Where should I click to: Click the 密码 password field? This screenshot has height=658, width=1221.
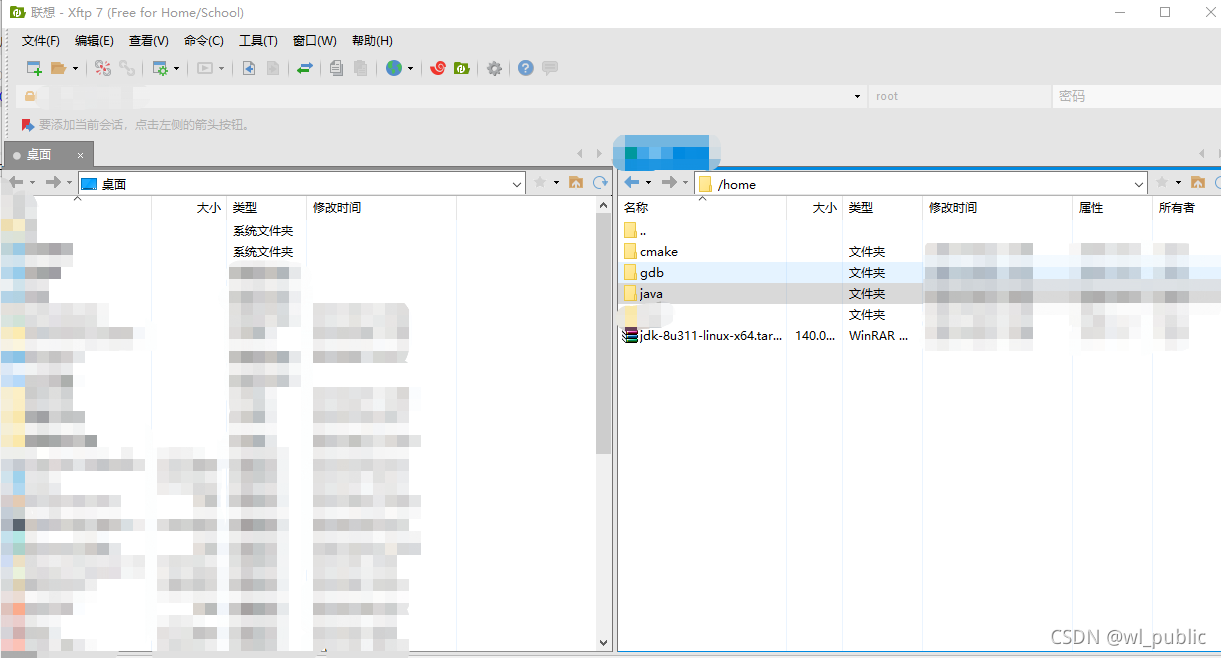pos(1137,96)
